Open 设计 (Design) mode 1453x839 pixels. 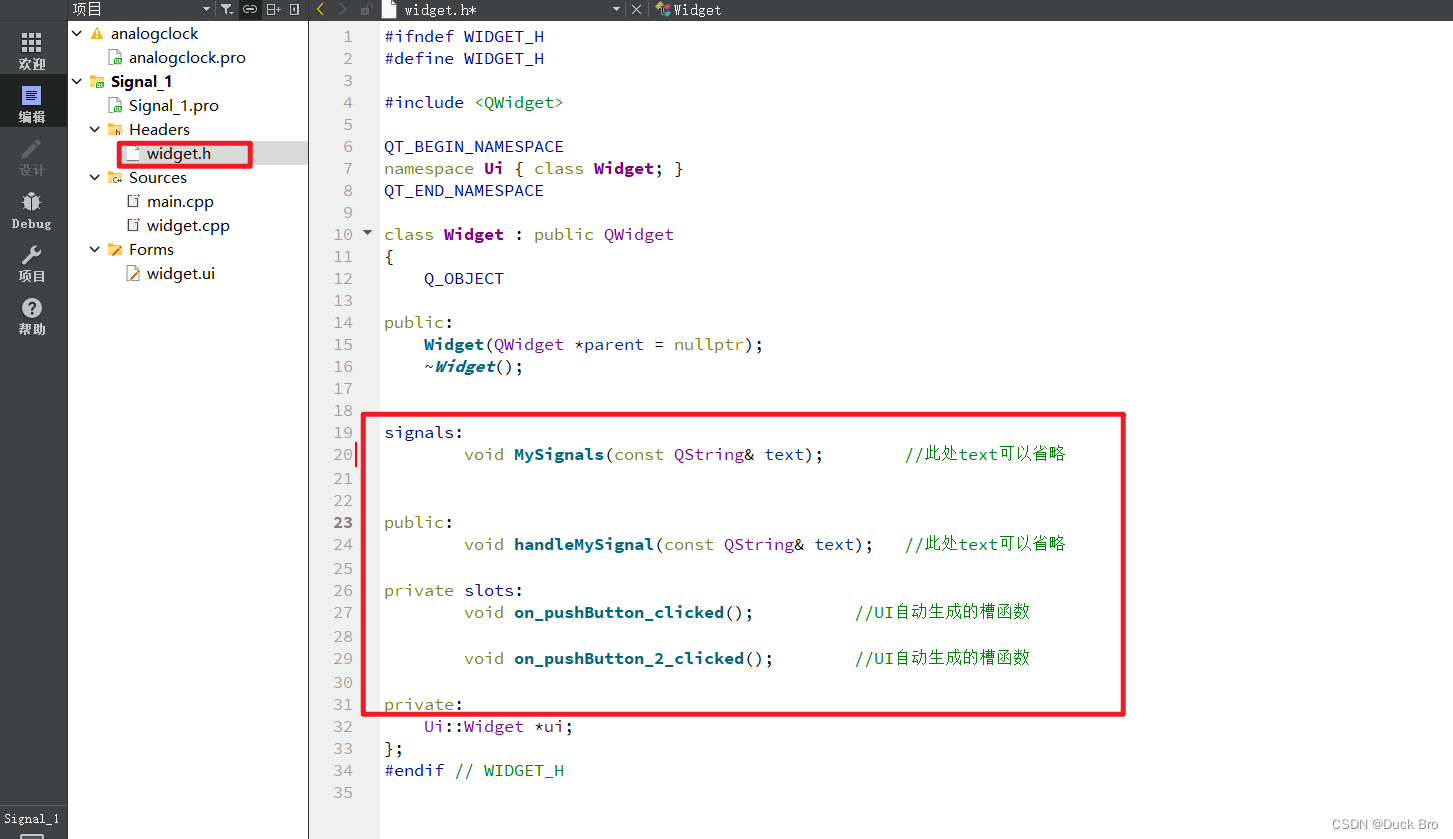pos(32,157)
